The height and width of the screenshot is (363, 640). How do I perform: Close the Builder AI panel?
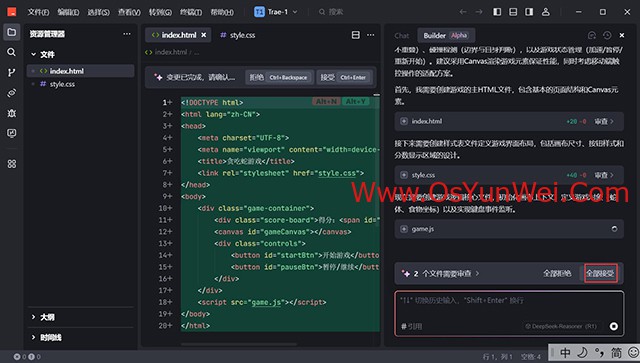622,36
